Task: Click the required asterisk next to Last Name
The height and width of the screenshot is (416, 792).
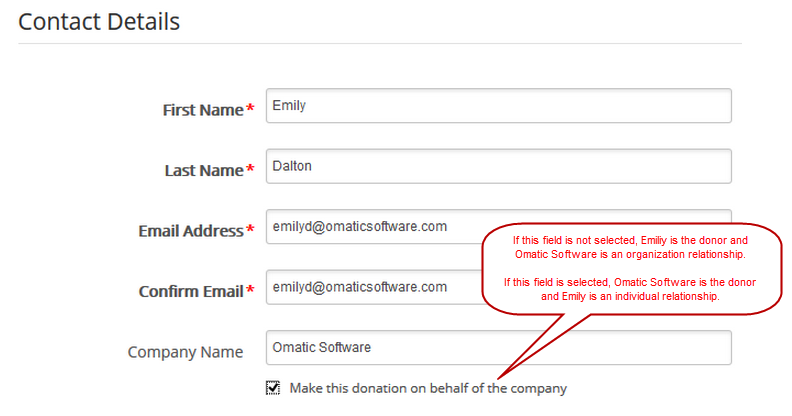Action: coord(250,169)
